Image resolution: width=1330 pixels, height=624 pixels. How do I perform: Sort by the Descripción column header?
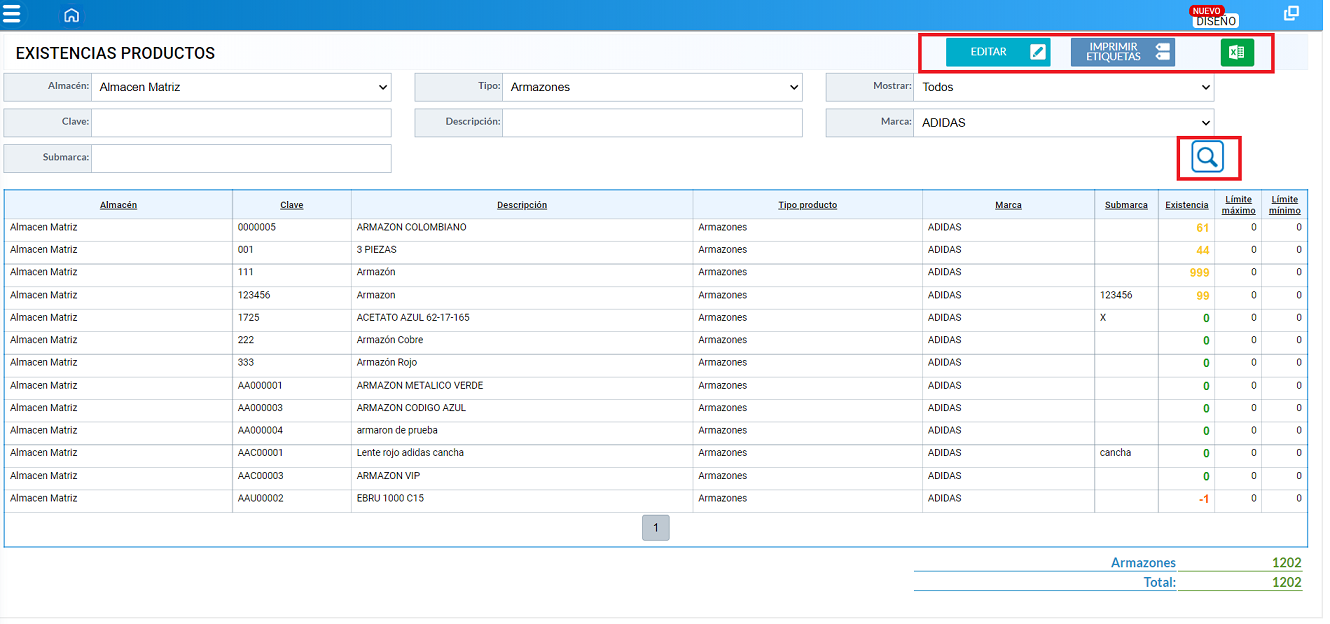(522, 205)
